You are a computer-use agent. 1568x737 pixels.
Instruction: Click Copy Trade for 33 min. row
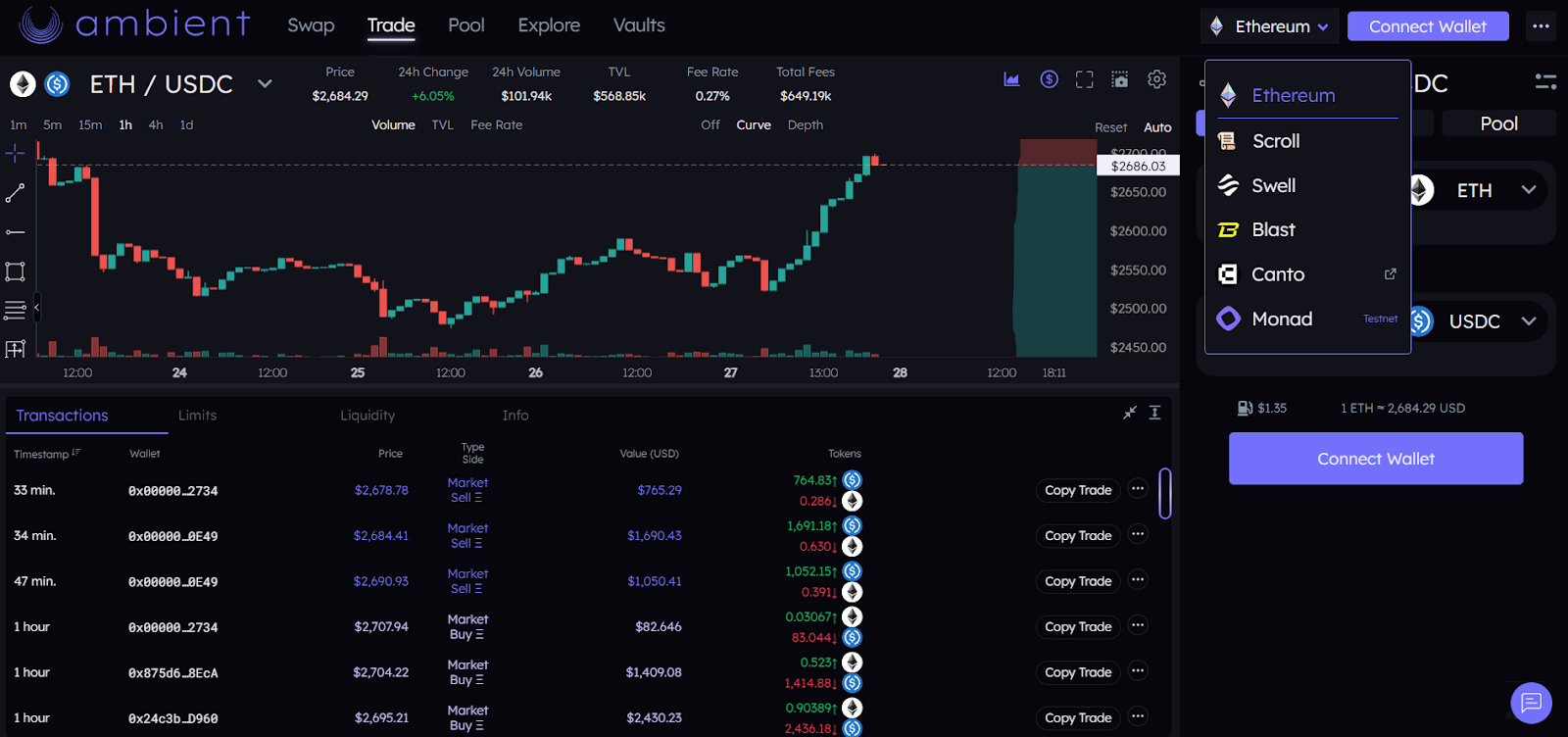pos(1078,490)
